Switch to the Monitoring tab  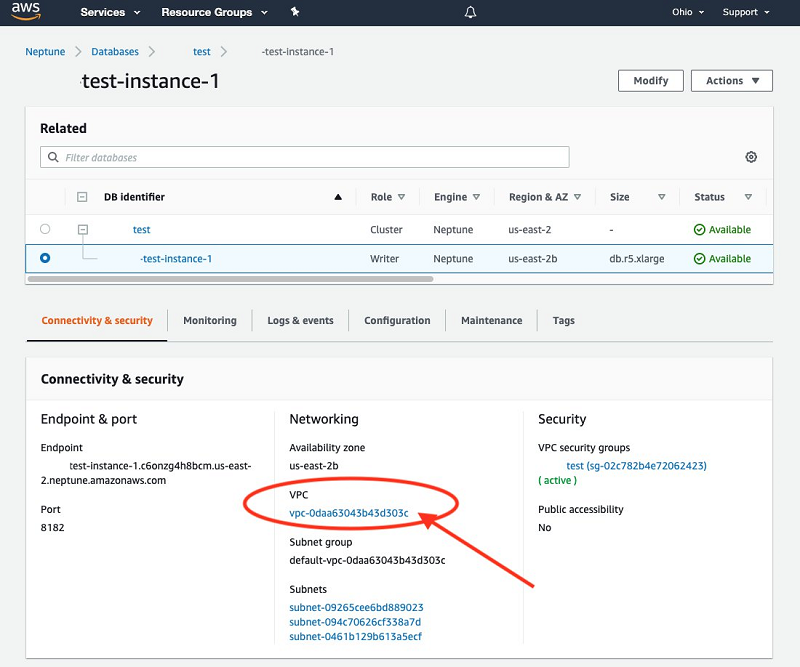(210, 320)
